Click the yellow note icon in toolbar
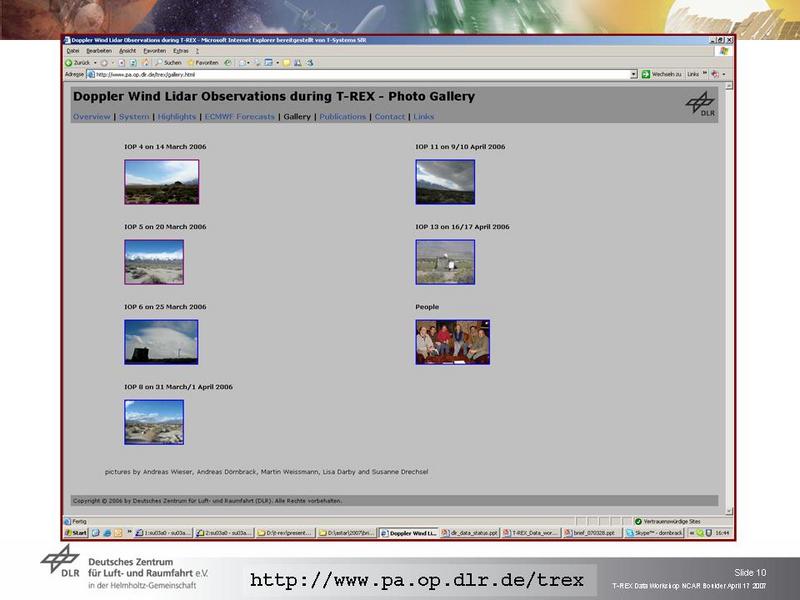800x600 pixels. click(x=286, y=63)
